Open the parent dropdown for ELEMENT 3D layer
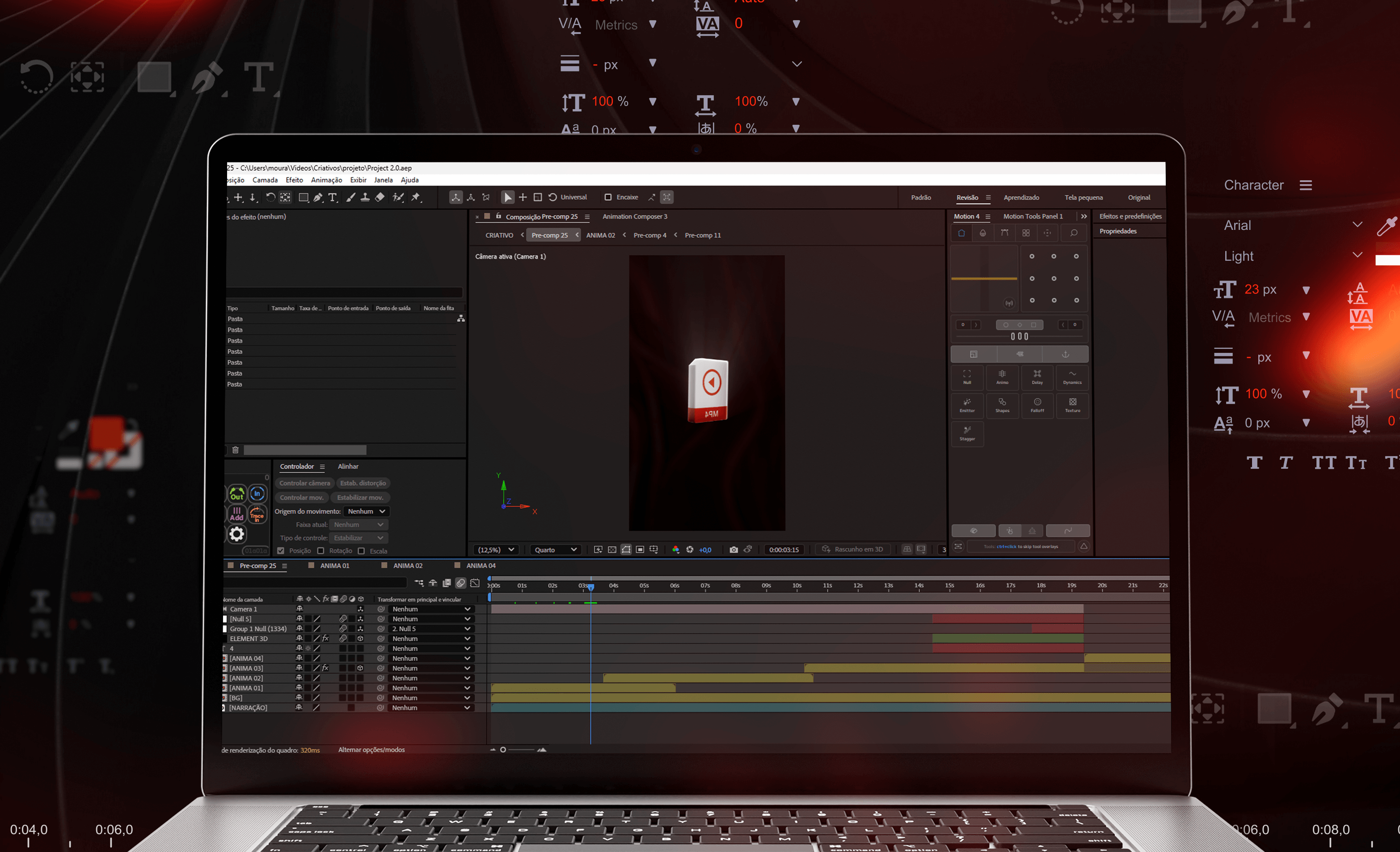The image size is (1400, 852). tap(430, 638)
